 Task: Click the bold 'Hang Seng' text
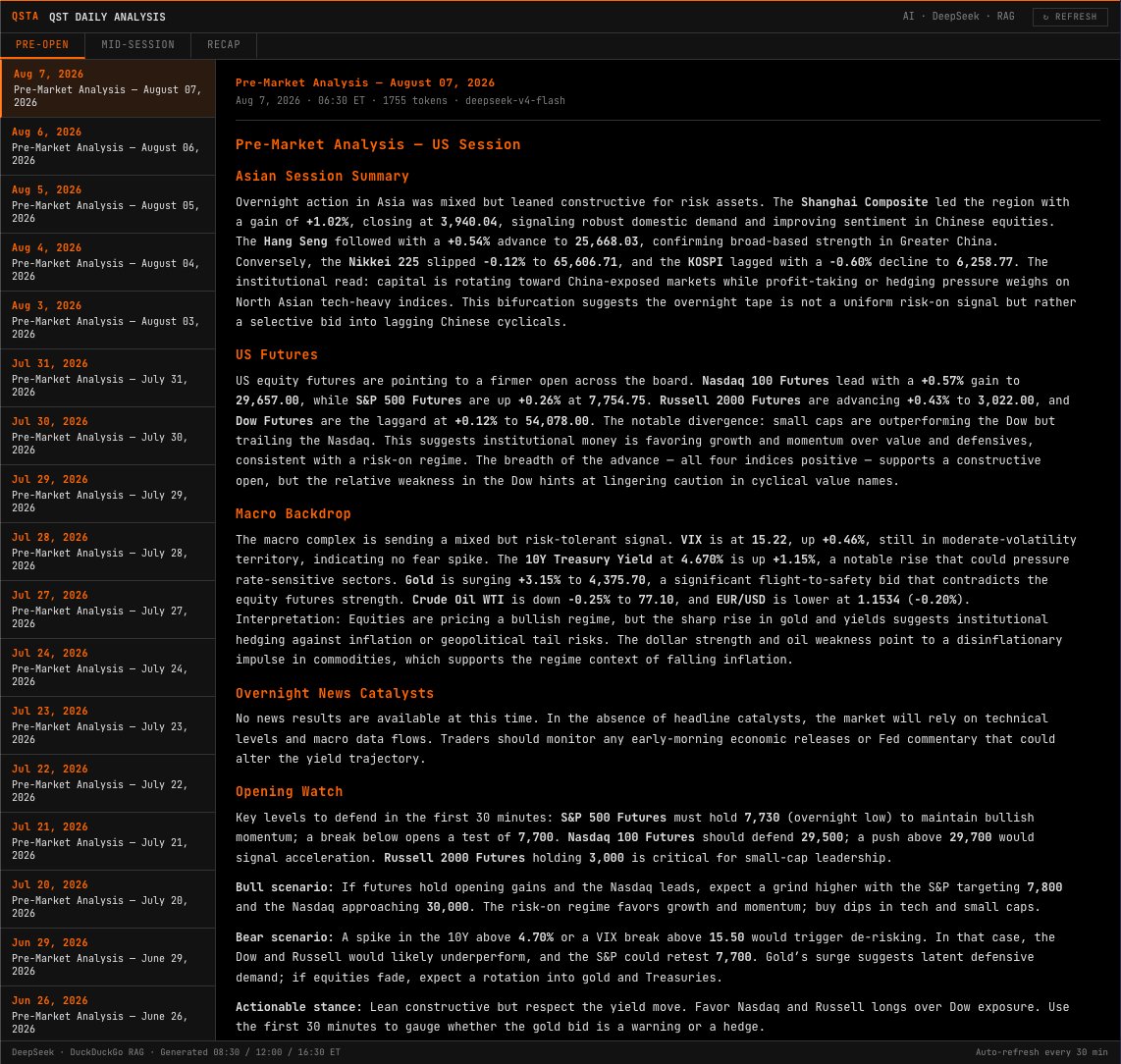coord(295,241)
